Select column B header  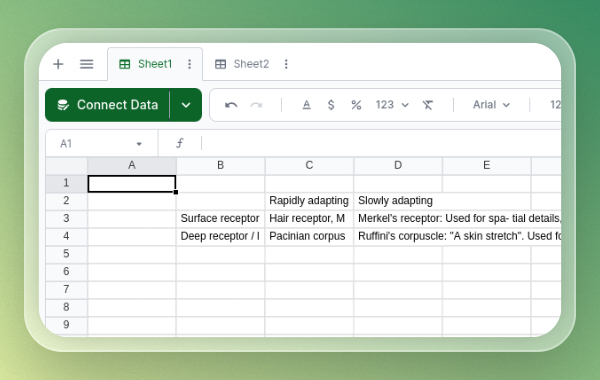point(220,165)
